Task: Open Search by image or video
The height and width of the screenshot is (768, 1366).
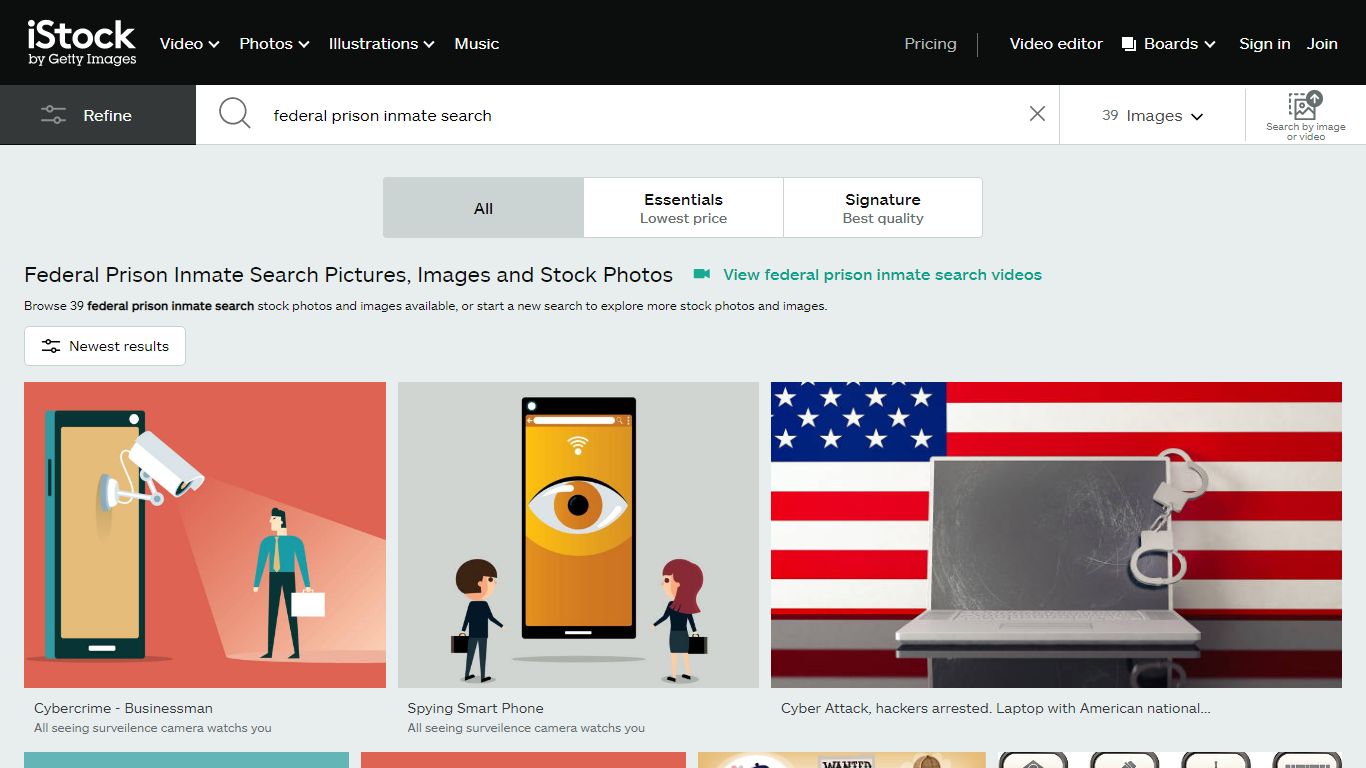Action: click(x=1305, y=115)
